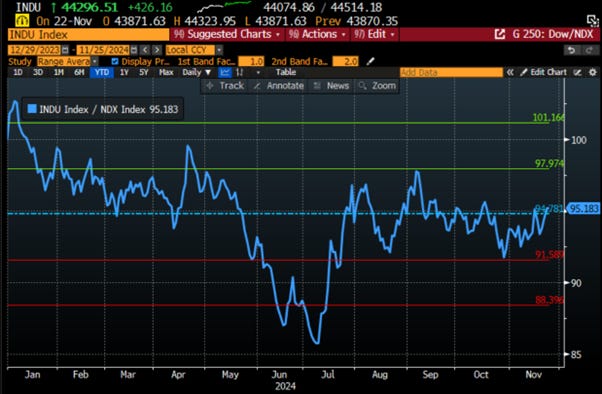The width and height of the screenshot is (602, 394).
Task: Click the undo arrow button
Action: pos(571,50)
